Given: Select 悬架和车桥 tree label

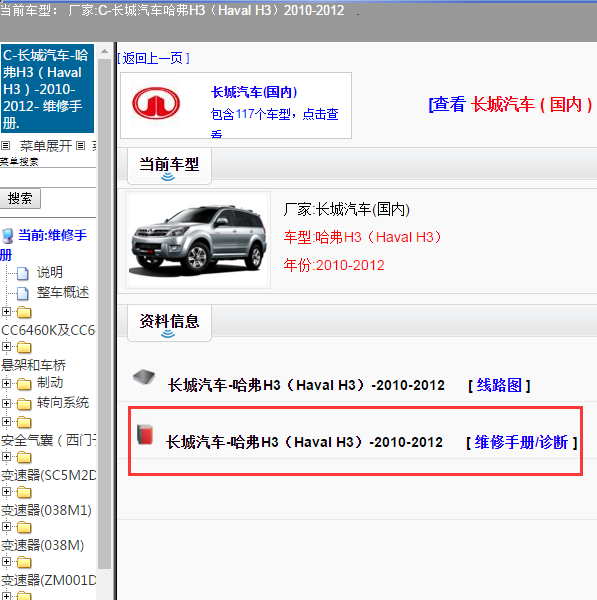Looking at the screenshot, I should (33, 365).
